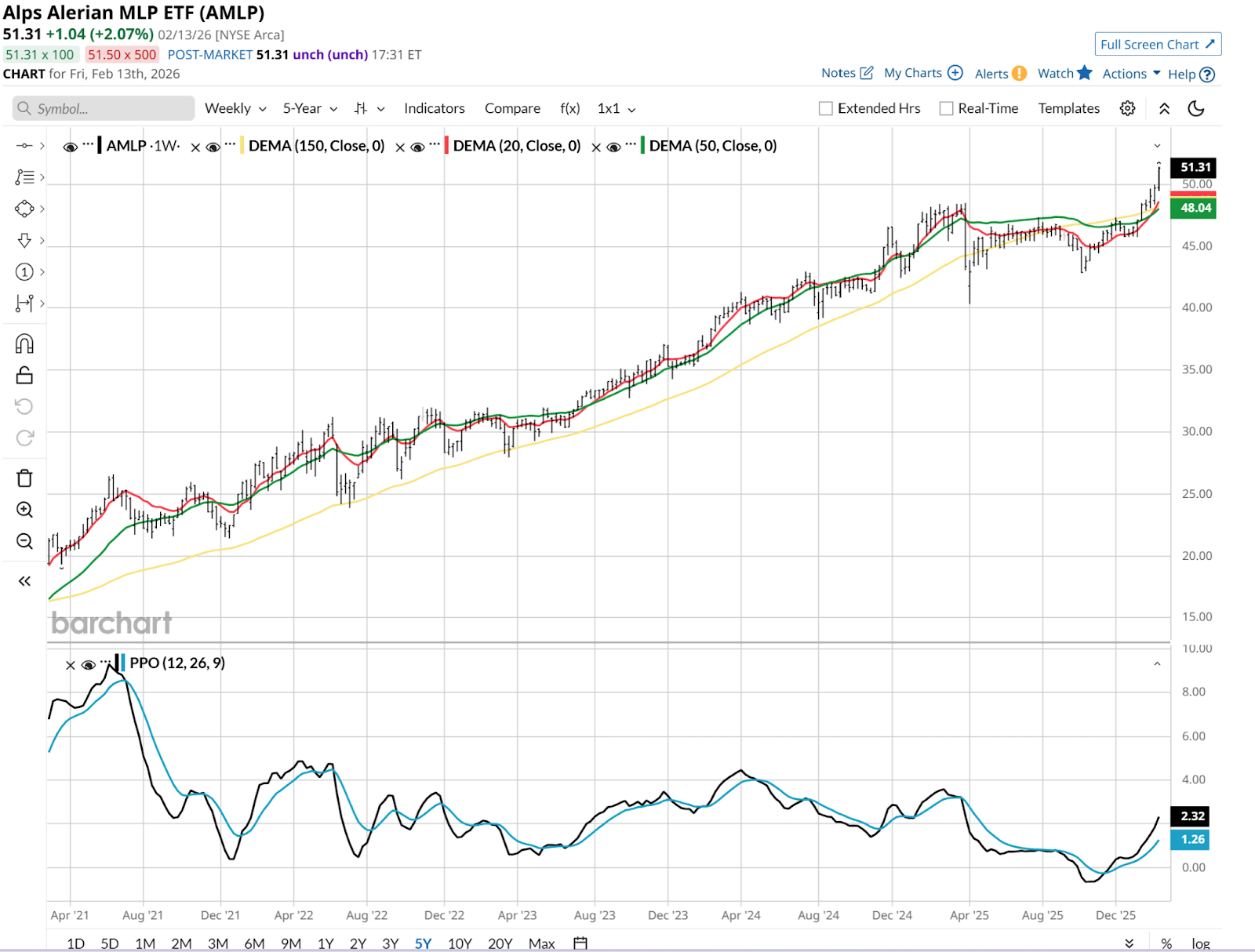Enable the Extended Hrs checkbox
Screen dimensions: 1255x952
(826, 108)
